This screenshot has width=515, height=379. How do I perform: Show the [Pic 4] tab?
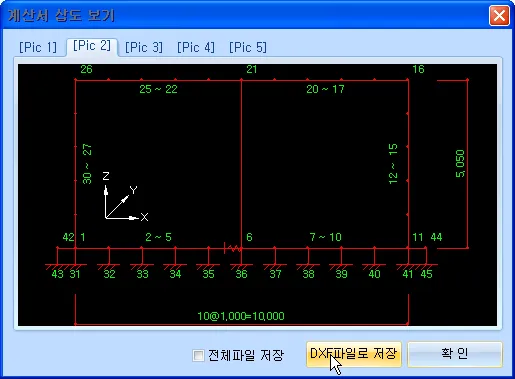pos(196,47)
